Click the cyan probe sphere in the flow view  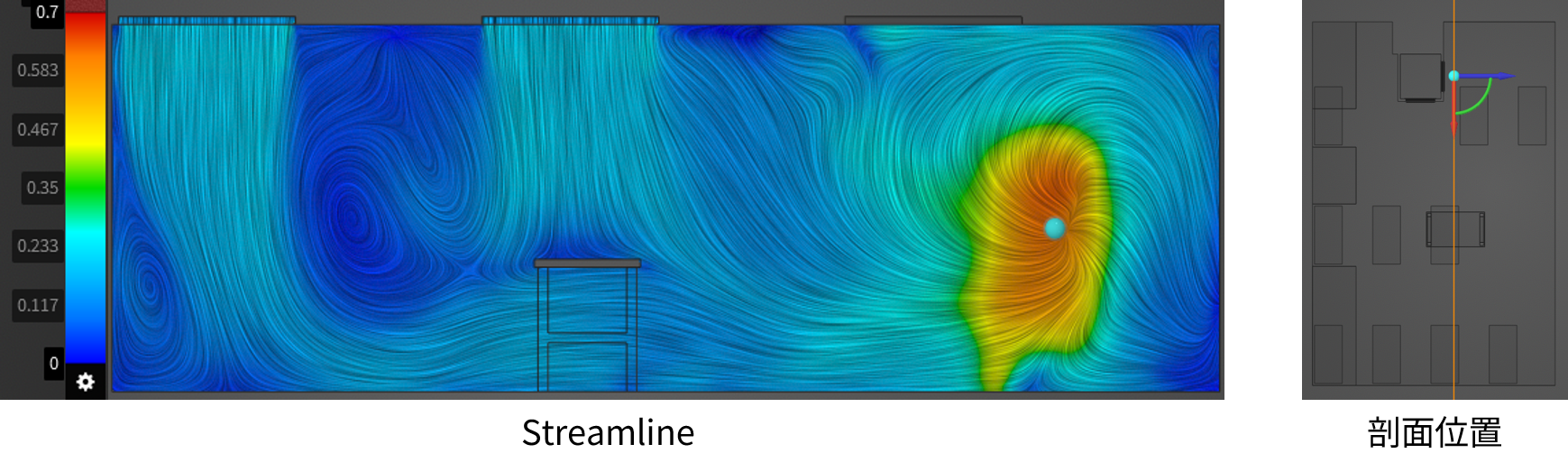coord(1054,228)
